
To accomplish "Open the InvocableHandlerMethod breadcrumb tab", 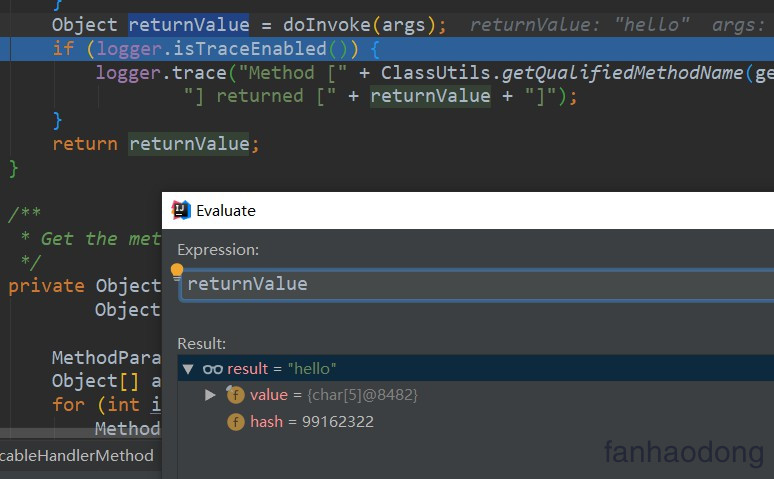I will click(78, 456).
